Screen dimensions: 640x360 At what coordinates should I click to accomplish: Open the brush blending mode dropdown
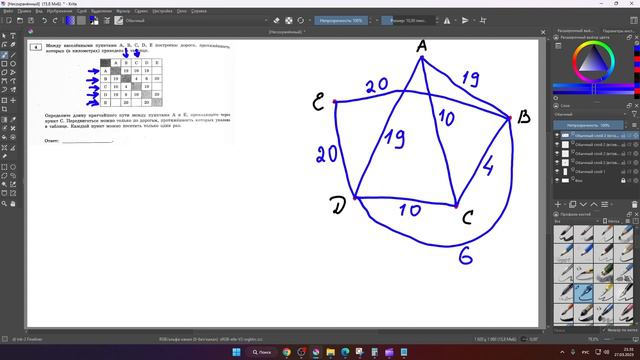pos(197,20)
